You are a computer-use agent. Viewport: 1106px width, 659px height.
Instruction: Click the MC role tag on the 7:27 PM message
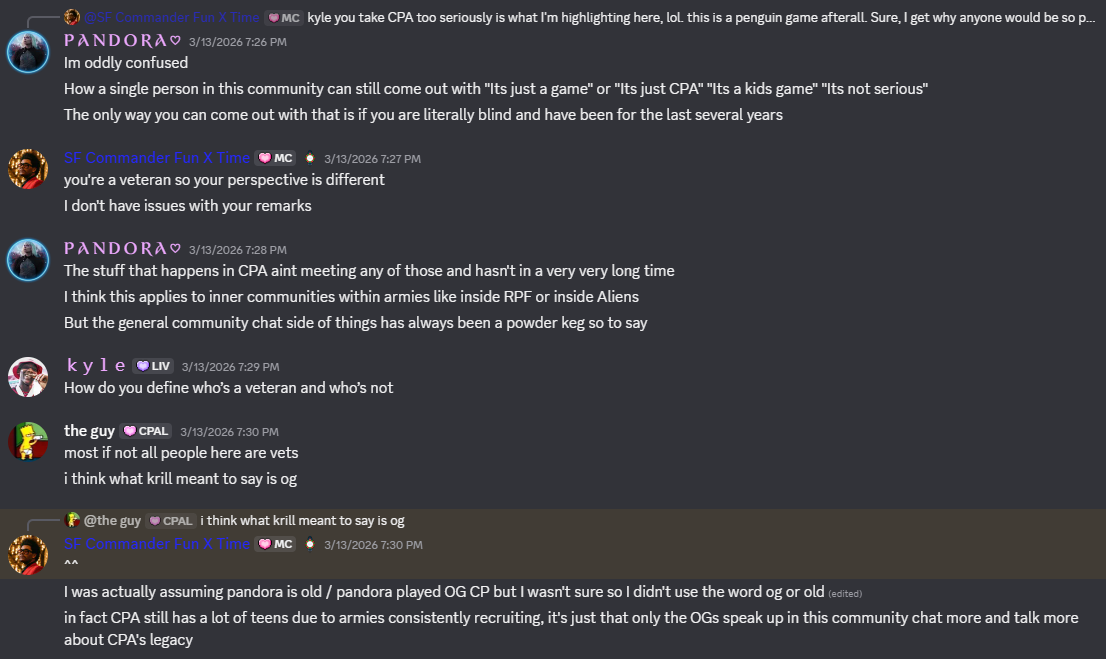pyautogui.click(x=276, y=158)
